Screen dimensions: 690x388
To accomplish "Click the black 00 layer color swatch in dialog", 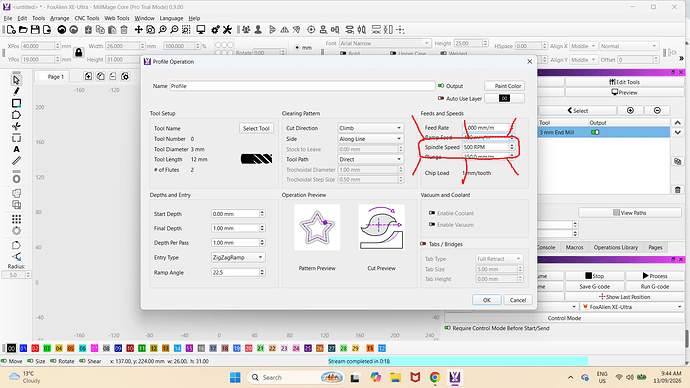I will click(504, 99).
